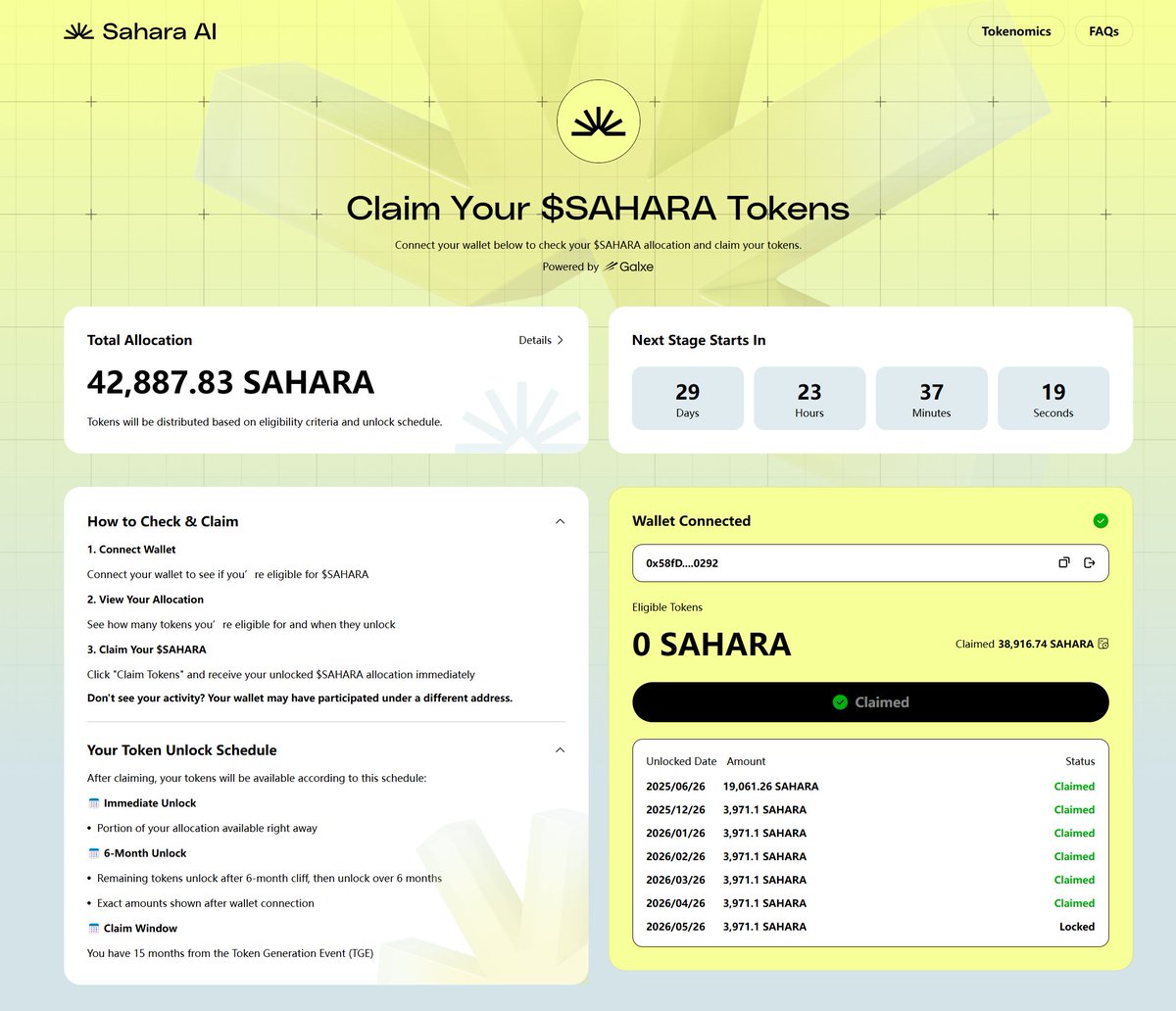
Task: Click the calendar icon next to Immediate Unlock
Action: tap(94, 802)
